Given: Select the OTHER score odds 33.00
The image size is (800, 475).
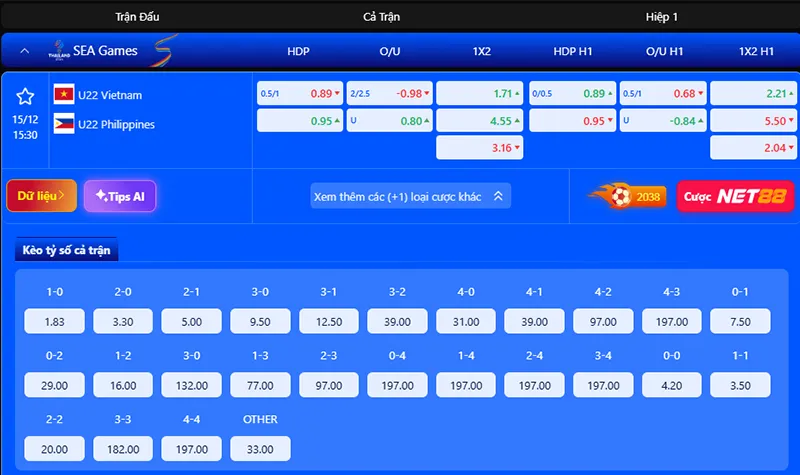Looking at the screenshot, I should tap(260, 449).
